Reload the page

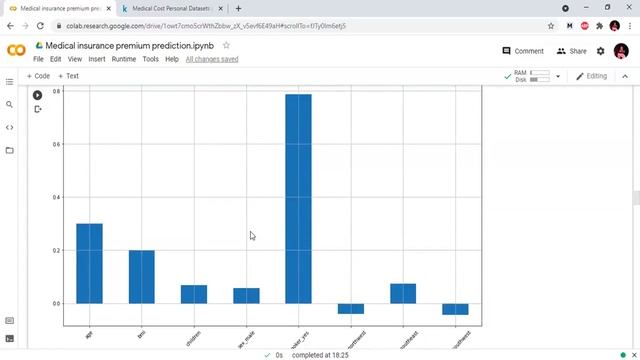[40, 26]
